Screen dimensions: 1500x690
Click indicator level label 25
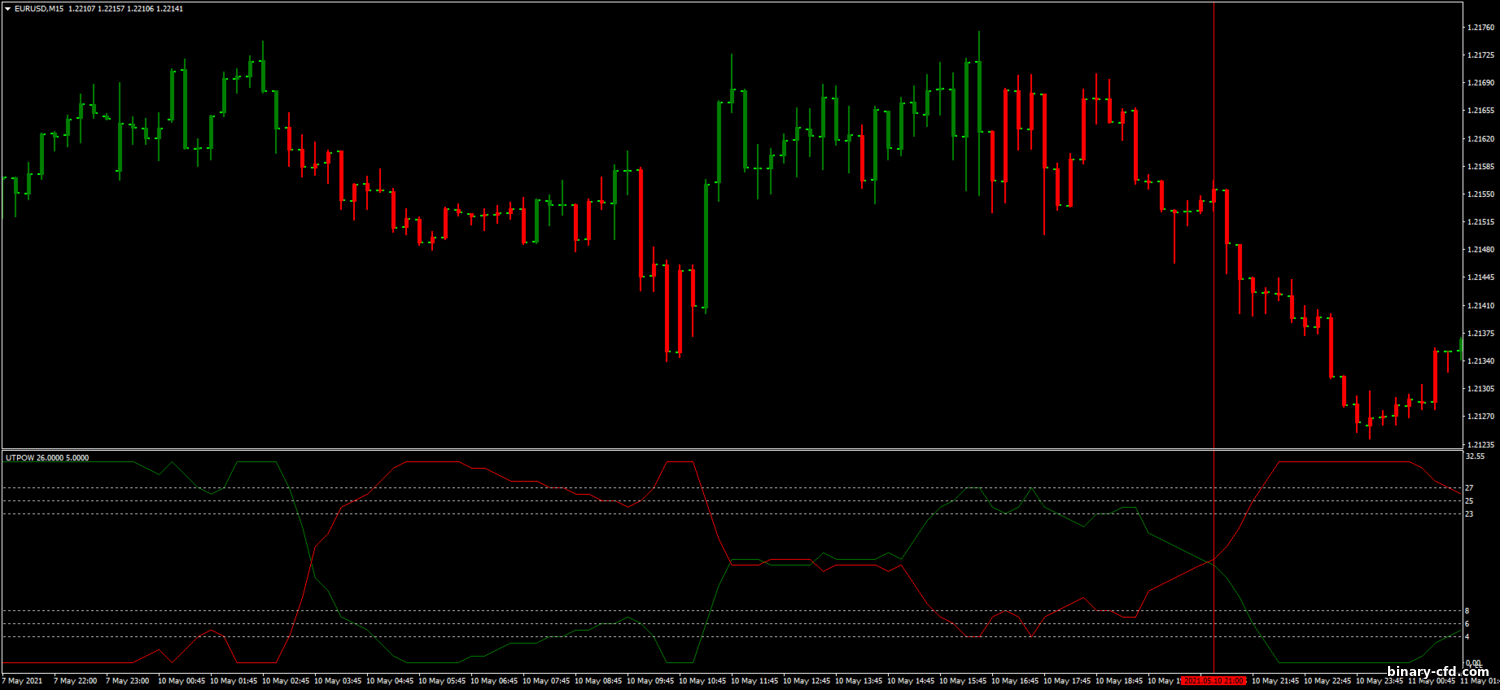coord(1469,501)
